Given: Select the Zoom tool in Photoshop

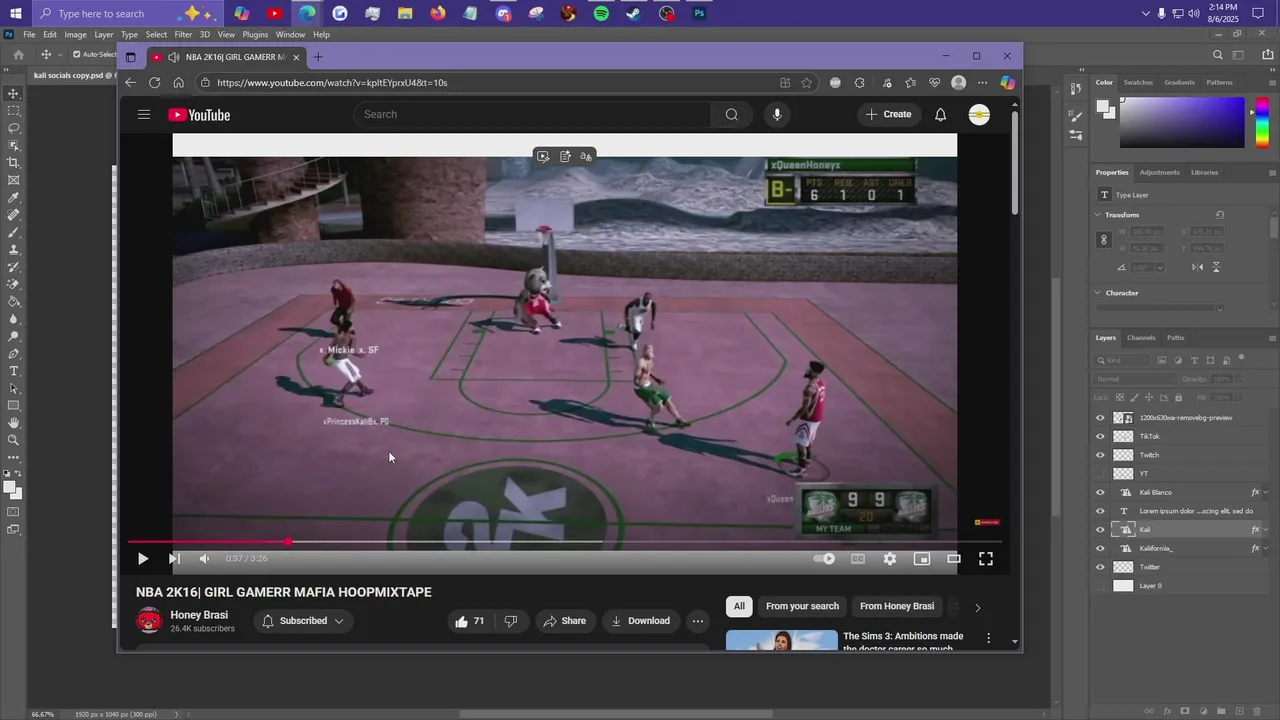Looking at the screenshot, I should (13, 440).
